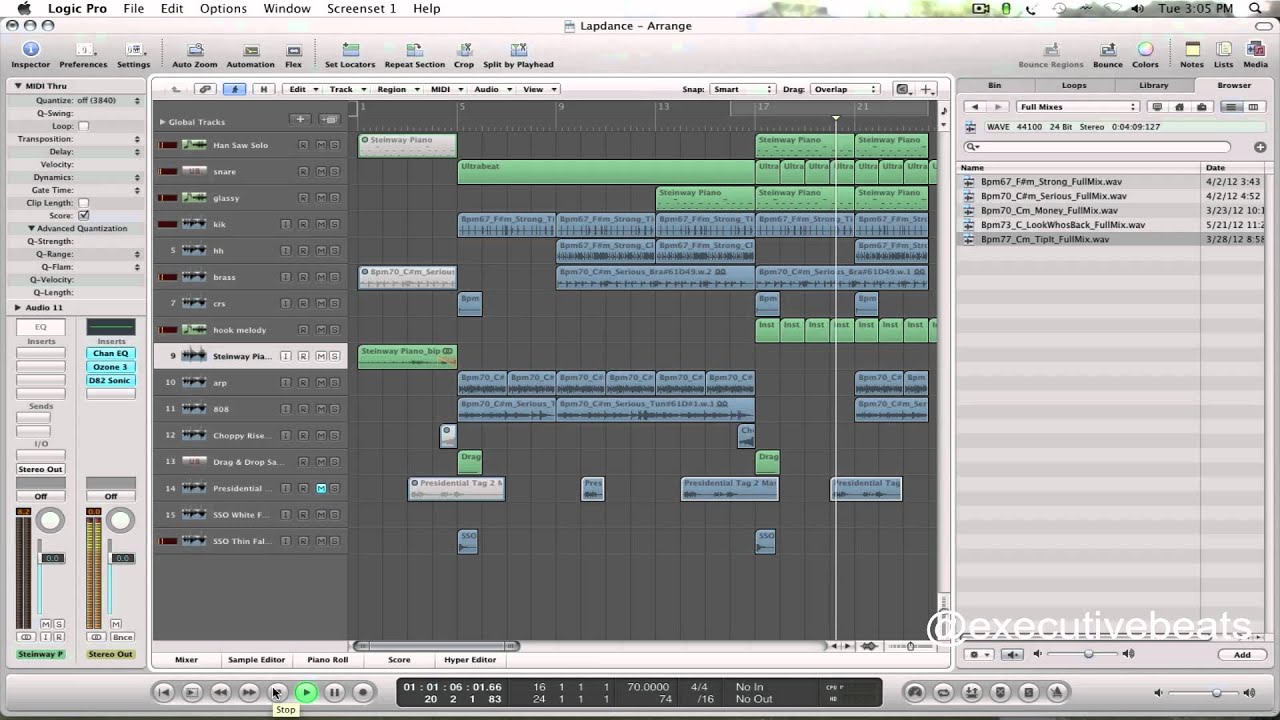Collapse the MIDI Thru section

pos(18,86)
